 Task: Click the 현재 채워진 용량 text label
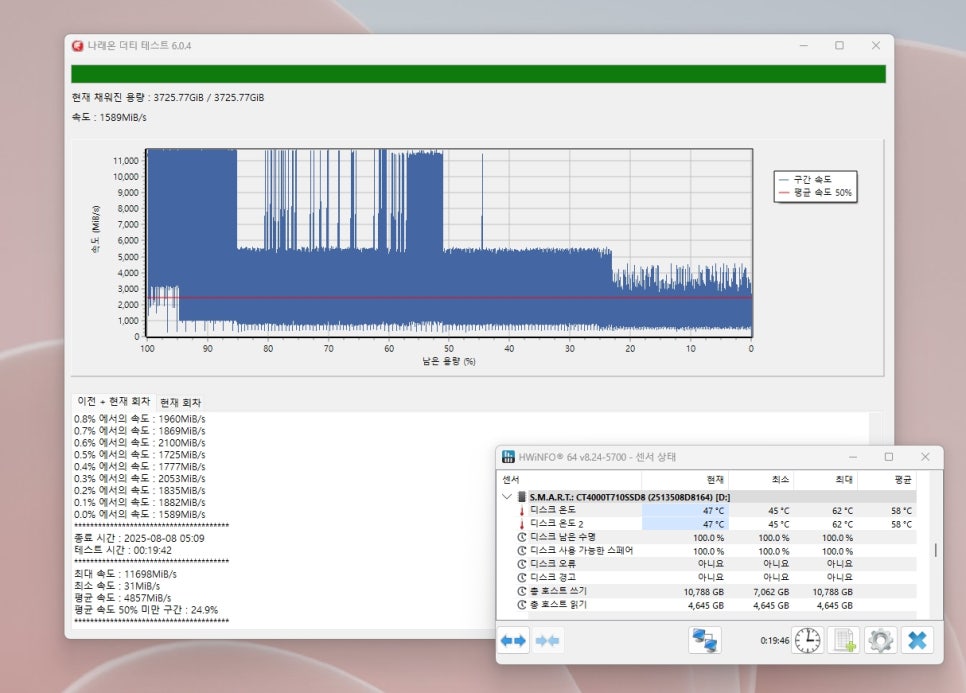pyautogui.click(x=168, y=97)
